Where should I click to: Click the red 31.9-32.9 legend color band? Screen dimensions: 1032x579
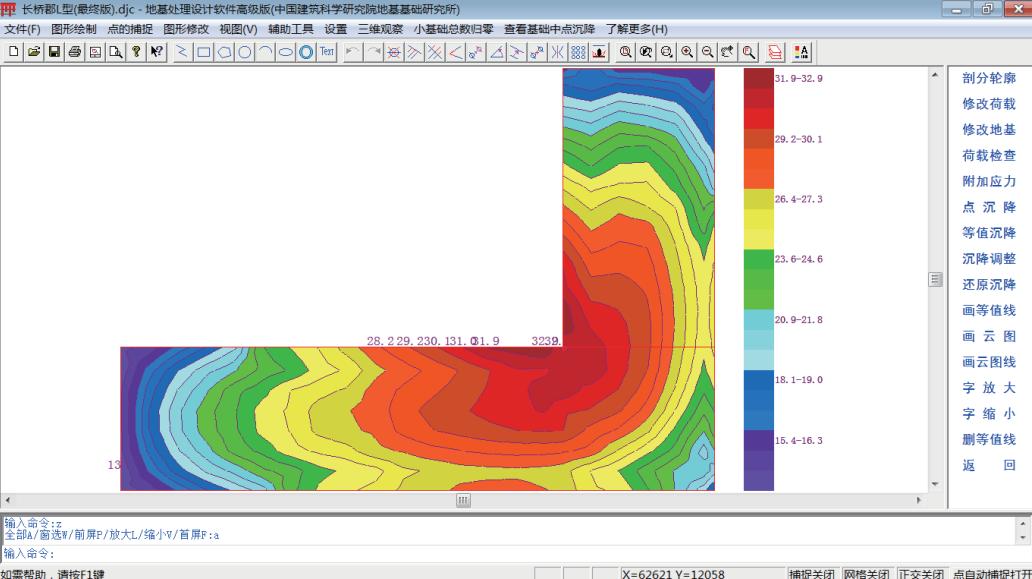click(x=758, y=78)
